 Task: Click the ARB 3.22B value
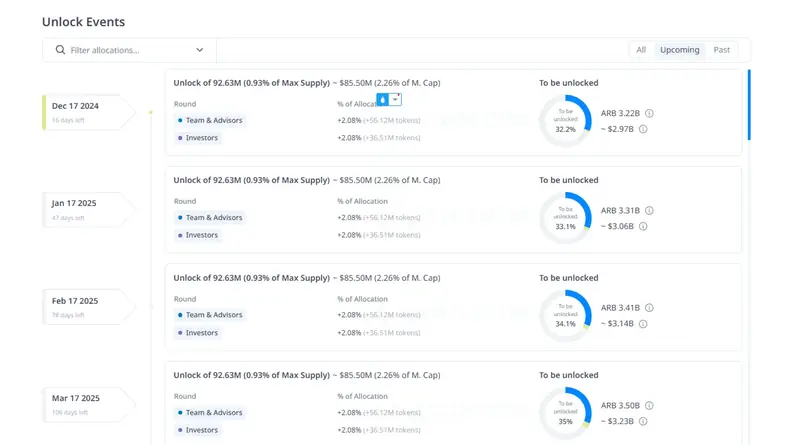(x=620, y=113)
